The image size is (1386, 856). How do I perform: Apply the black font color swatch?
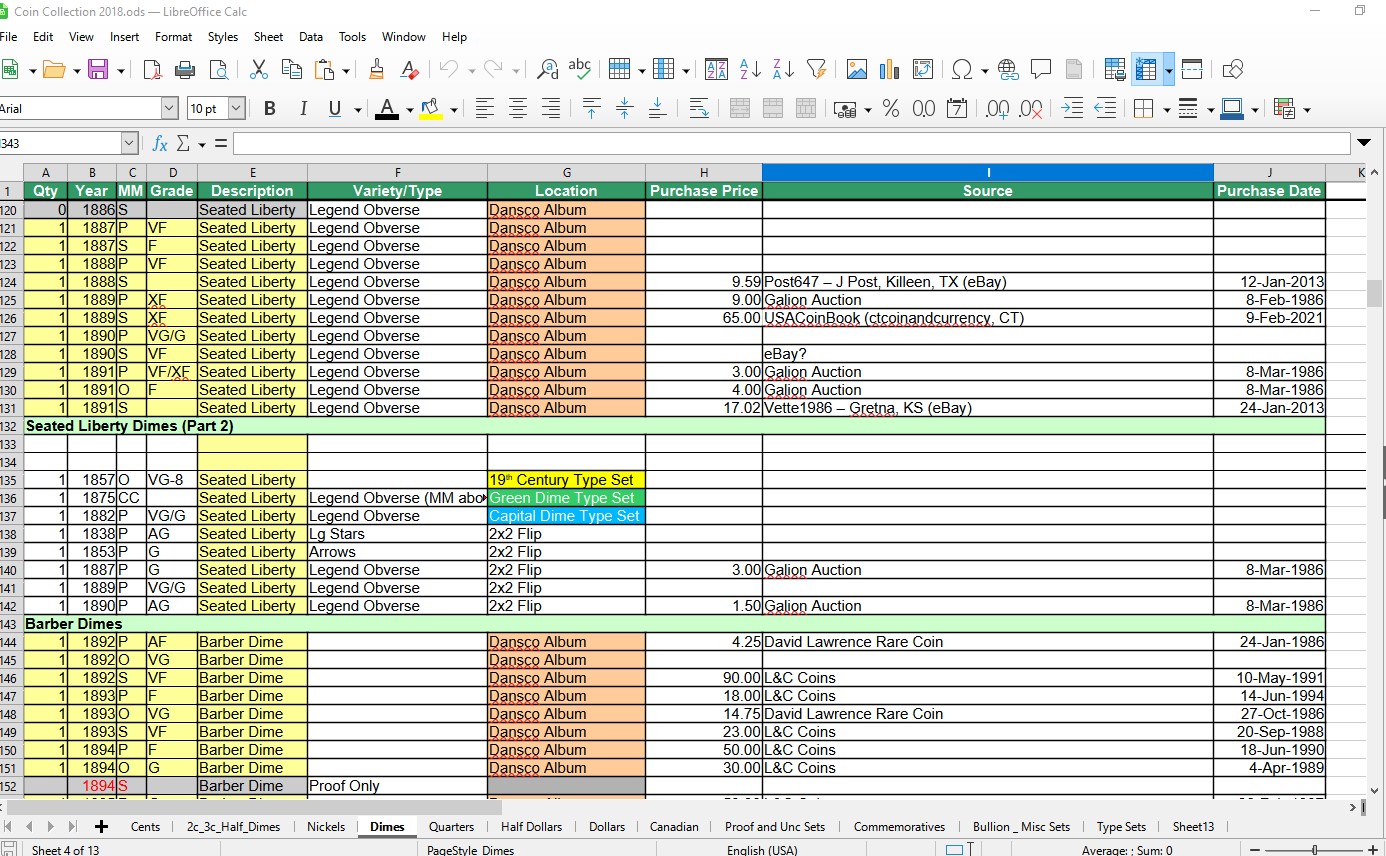click(x=387, y=108)
